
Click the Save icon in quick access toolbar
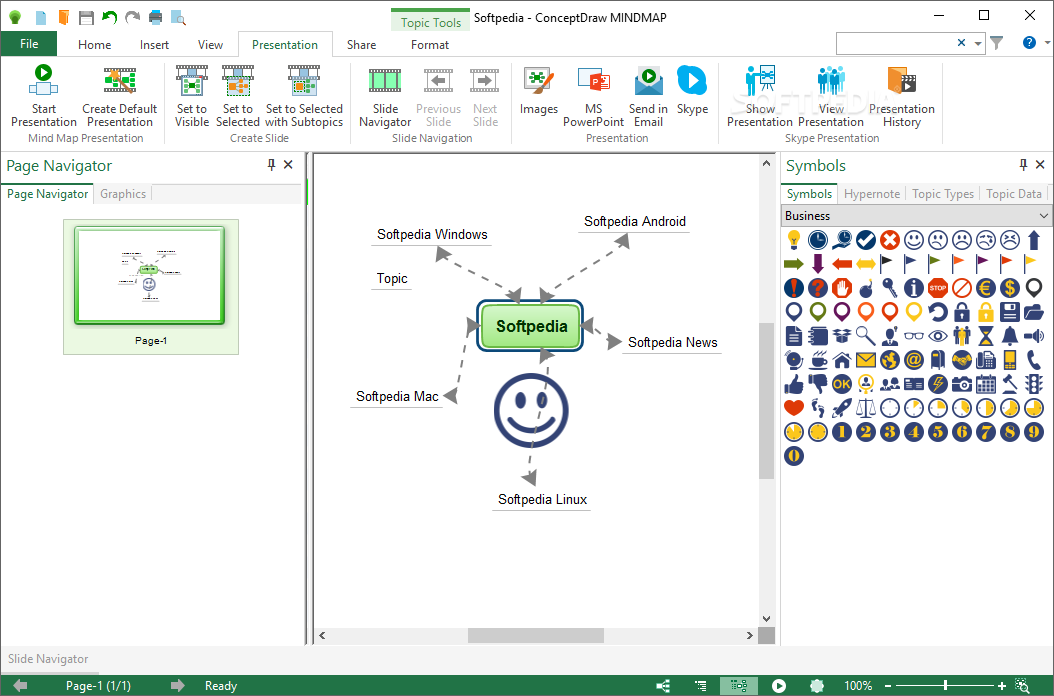pyautogui.click(x=86, y=17)
